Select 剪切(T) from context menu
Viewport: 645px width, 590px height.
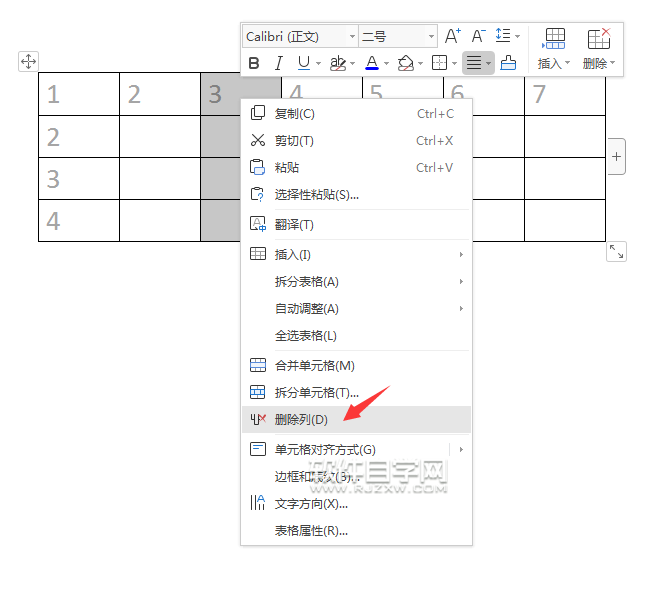point(356,141)
